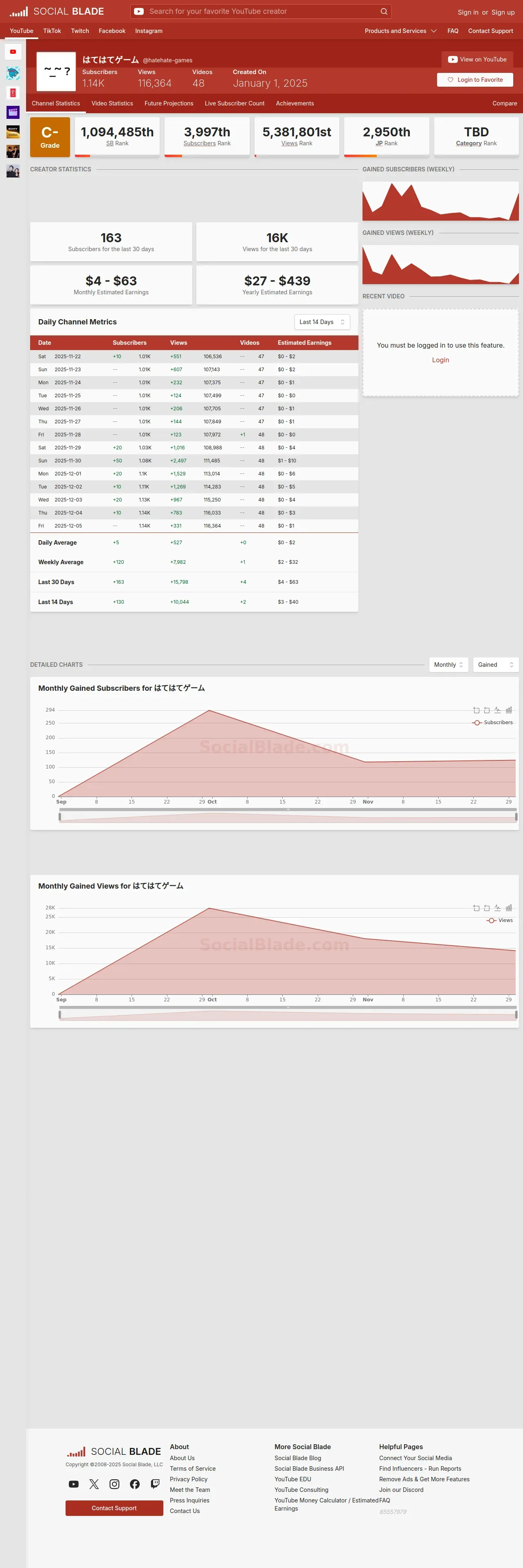This screenshot has width=523, height=1568.
Task: Open the SONY channel thumbnail in sidebar
Action: pos(13,131)
